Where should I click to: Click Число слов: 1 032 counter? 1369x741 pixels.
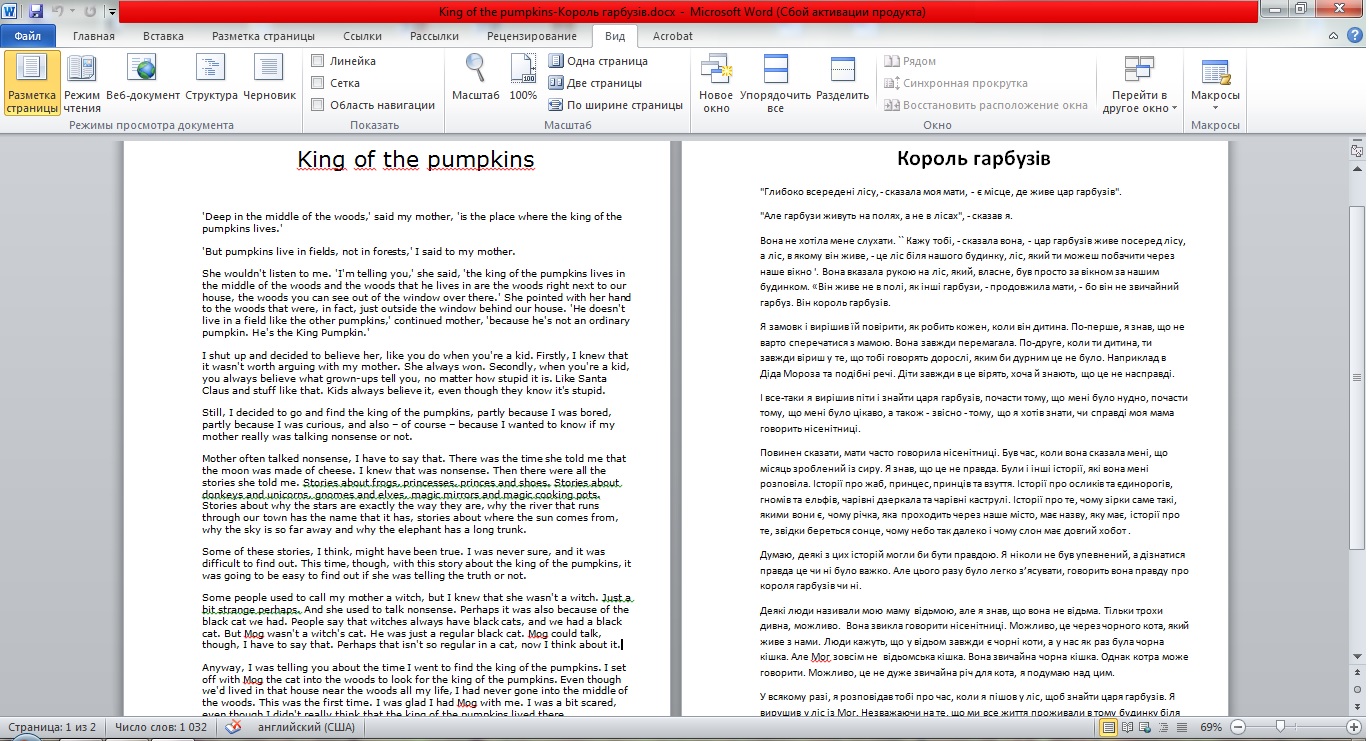(160, 727)
